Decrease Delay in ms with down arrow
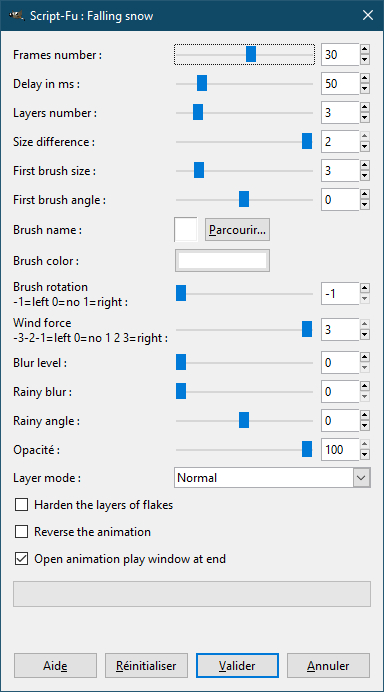 365,89
